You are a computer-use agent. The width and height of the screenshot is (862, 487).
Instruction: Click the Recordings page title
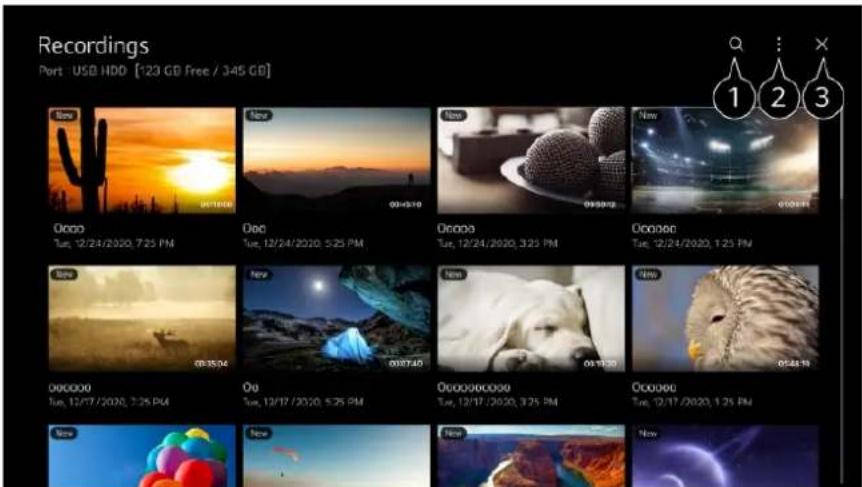pyautogui.click(x=93, y=46)
